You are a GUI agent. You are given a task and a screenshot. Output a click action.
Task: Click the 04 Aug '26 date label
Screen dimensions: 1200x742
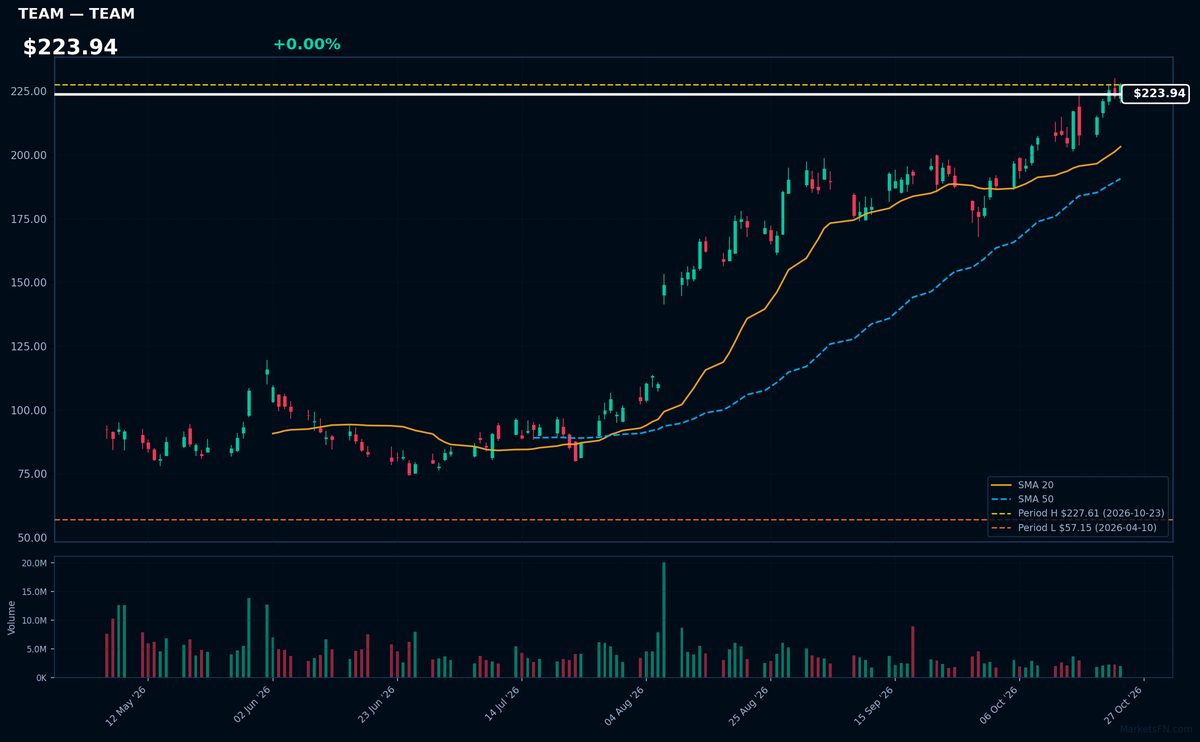coord(624,704)
